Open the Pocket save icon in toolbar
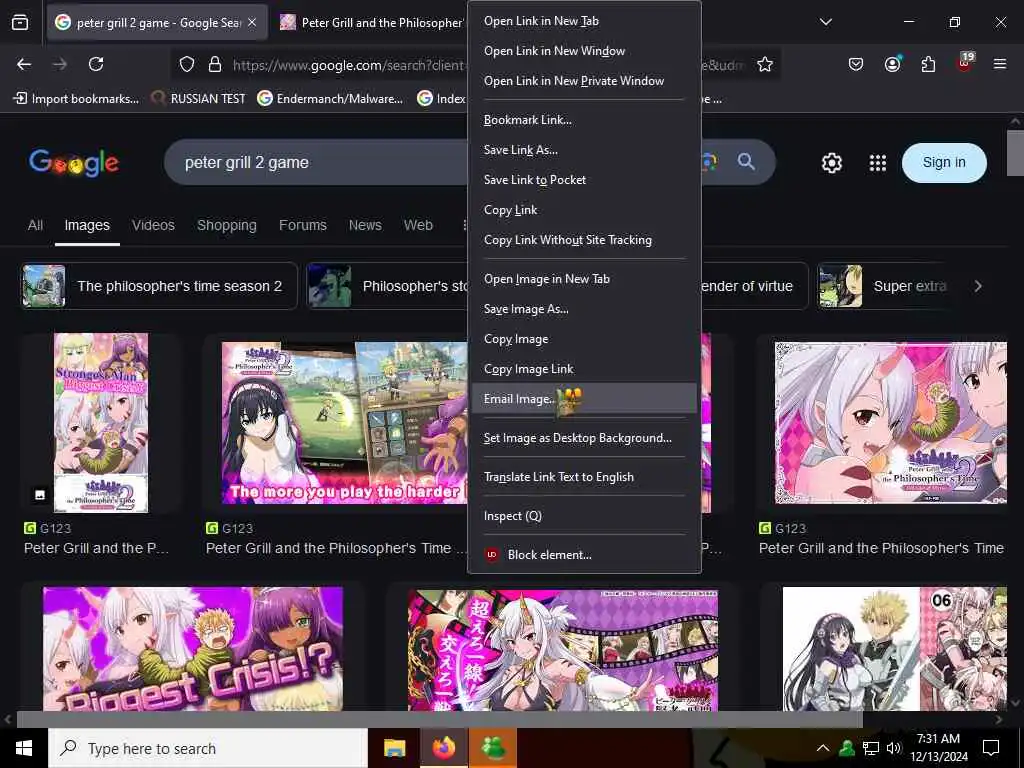This screenshot has height=768, width=1024. click(x=856, y=64)
